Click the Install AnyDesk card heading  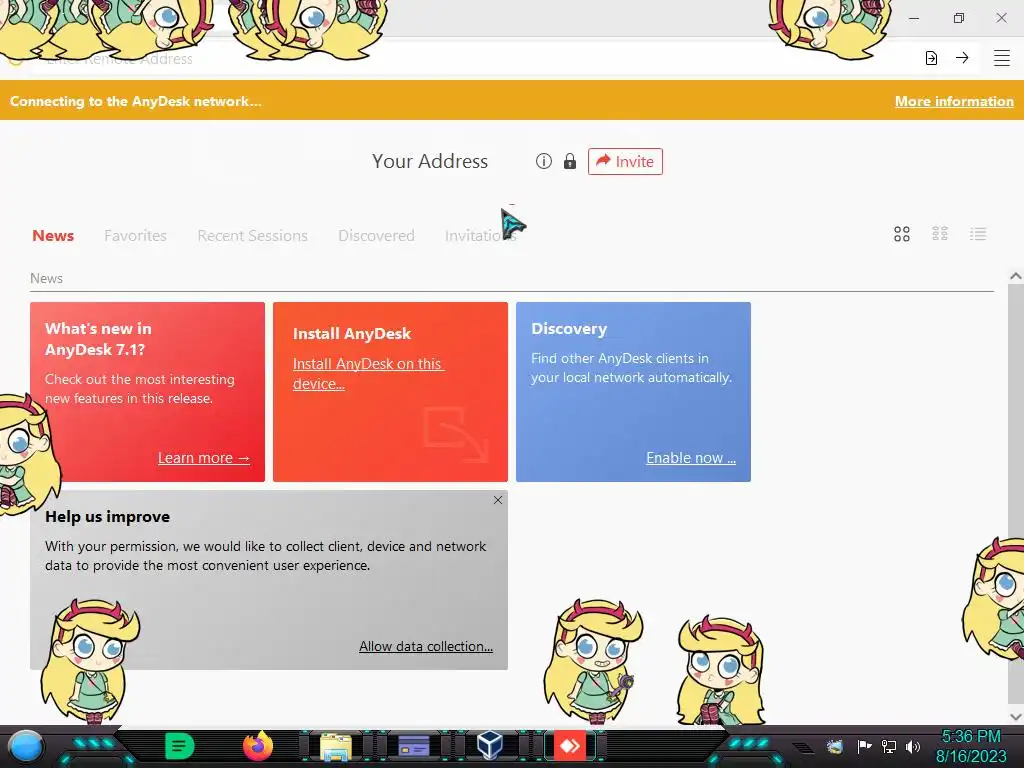[351, 334]
